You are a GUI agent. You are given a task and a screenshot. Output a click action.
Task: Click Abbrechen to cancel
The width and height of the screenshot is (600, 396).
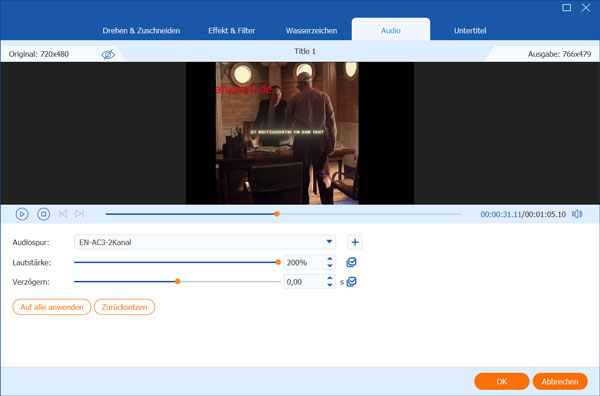(x=560, y=381)
